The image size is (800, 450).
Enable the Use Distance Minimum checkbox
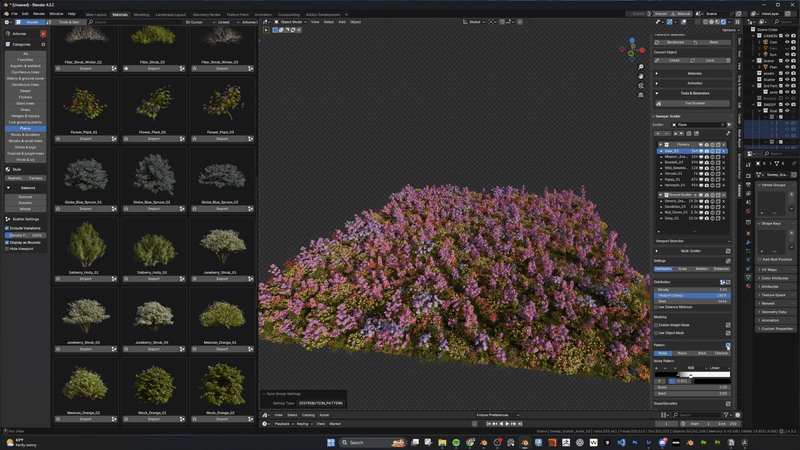pos(658,305)
